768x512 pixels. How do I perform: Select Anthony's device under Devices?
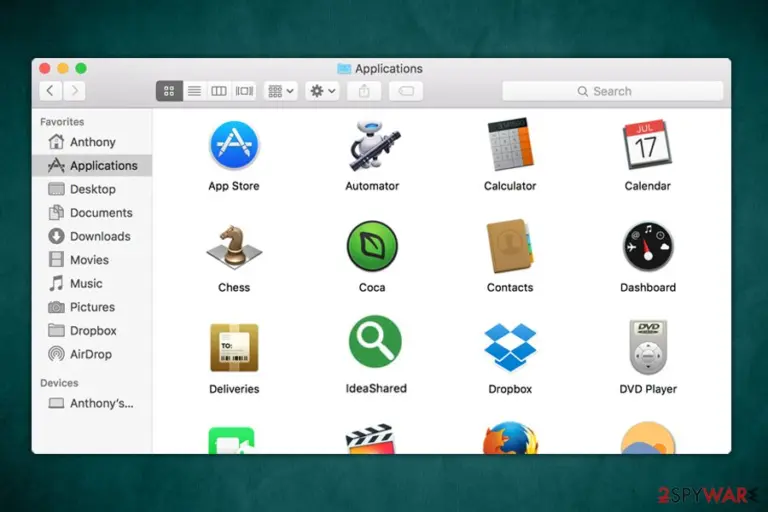click(92, 403)
